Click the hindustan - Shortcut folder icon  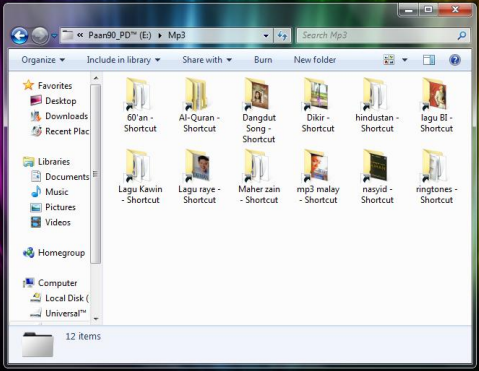click(375, 94)
